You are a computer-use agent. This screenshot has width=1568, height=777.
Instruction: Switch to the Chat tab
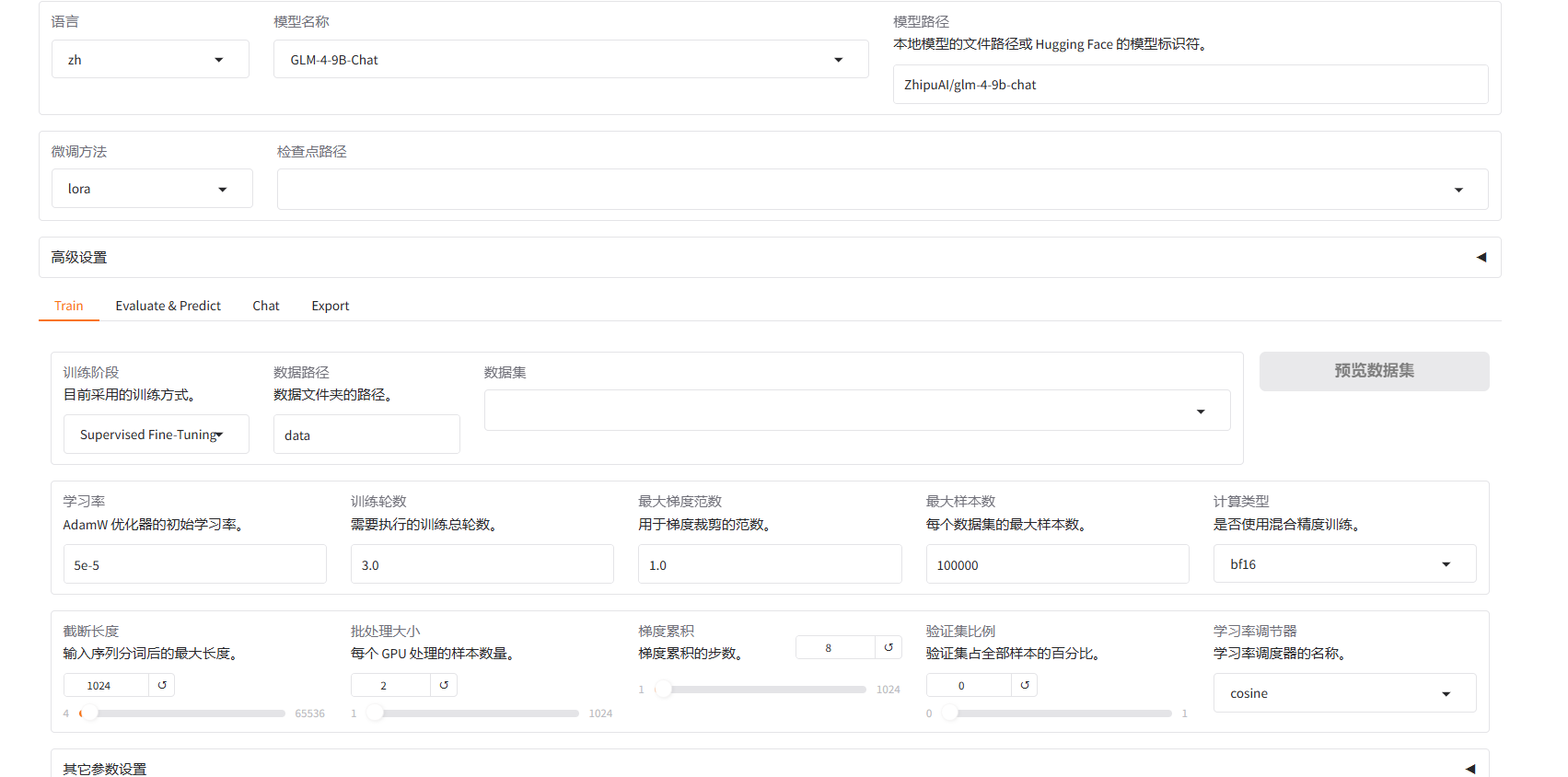266,306
